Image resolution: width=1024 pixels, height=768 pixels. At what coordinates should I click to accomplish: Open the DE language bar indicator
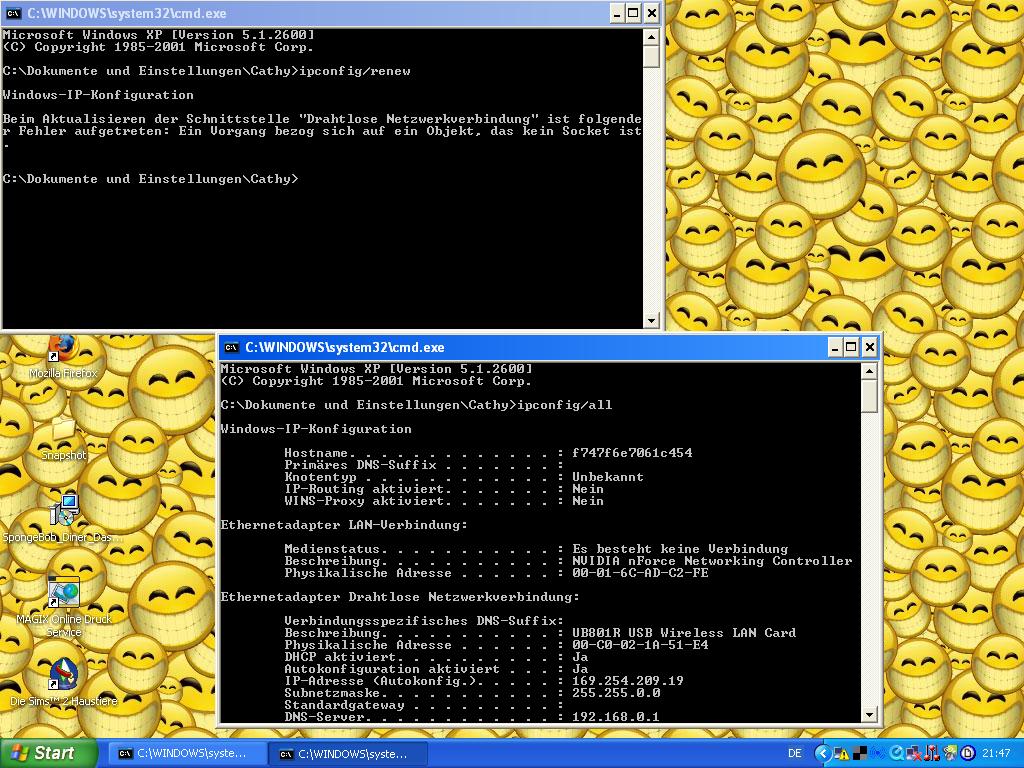[x=795, y=754]
